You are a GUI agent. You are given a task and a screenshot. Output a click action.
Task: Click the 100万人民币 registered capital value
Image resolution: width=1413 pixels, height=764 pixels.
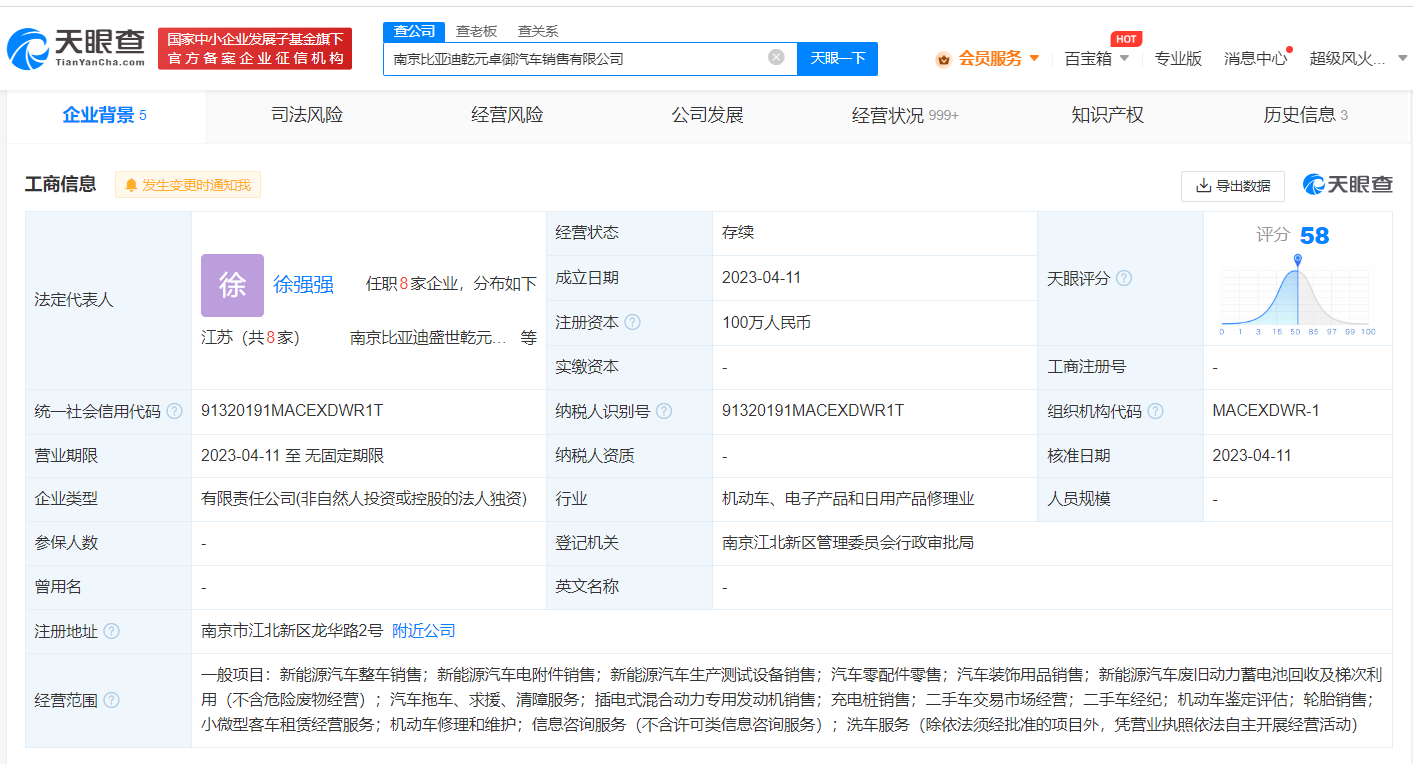point(766,323)
